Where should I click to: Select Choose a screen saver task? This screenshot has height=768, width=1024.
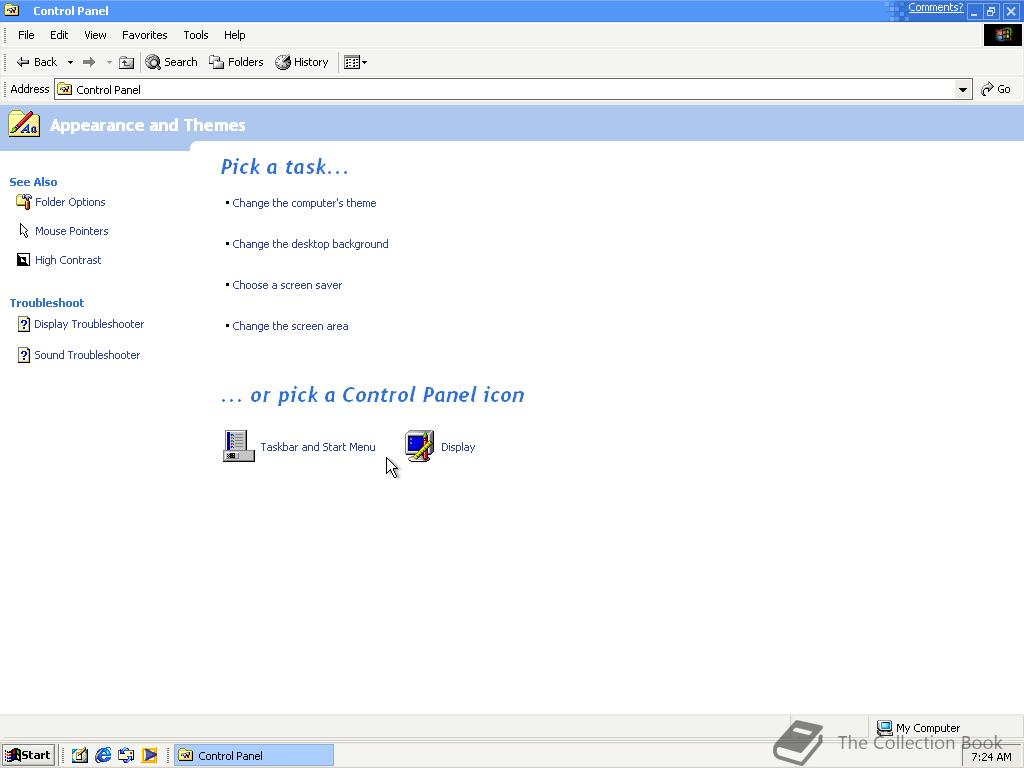(x=287, y=285)
